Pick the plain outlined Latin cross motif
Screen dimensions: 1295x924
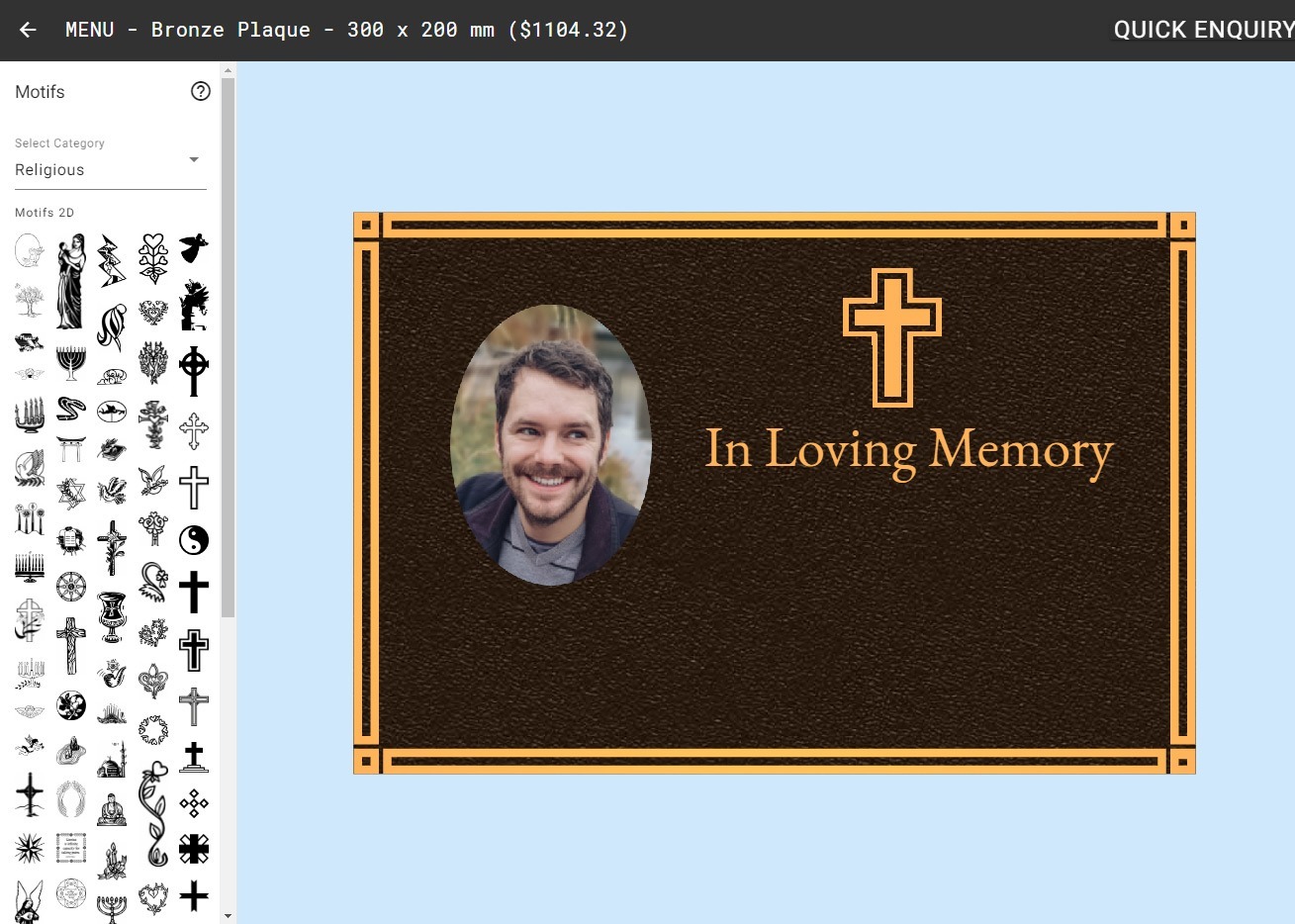[x=194, y=488]
